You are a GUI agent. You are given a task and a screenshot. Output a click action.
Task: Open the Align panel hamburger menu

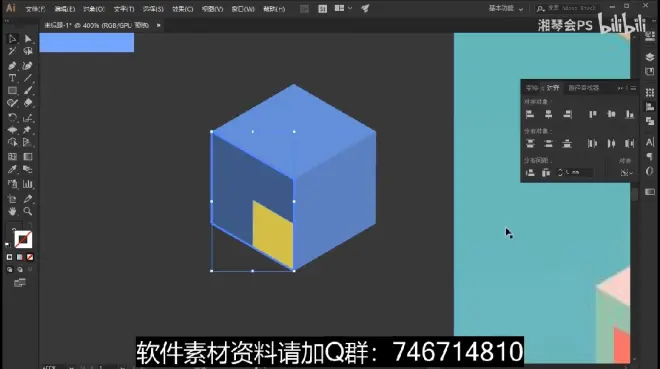point(633,88)
